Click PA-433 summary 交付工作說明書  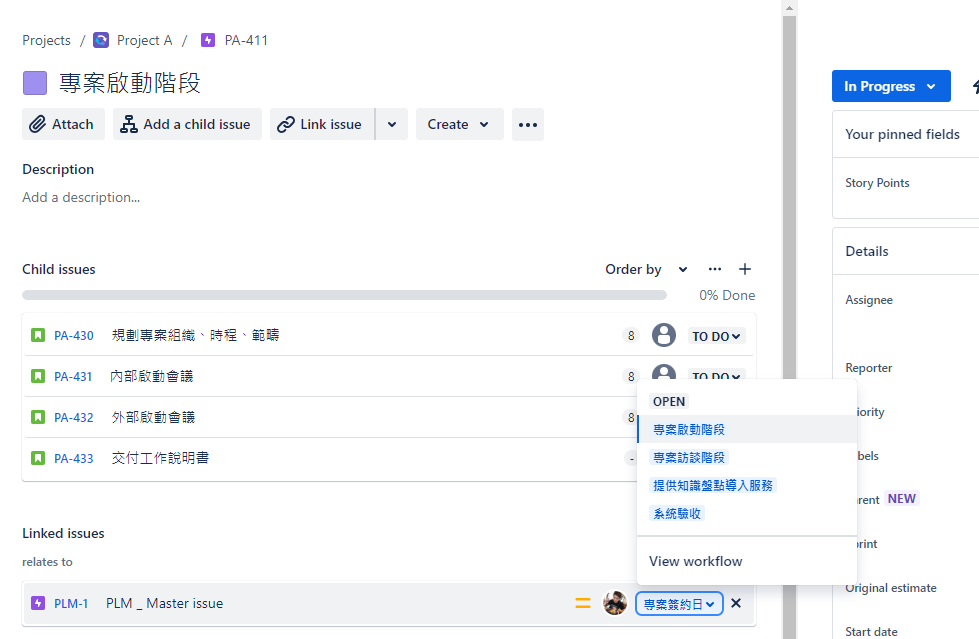point(160,458)
